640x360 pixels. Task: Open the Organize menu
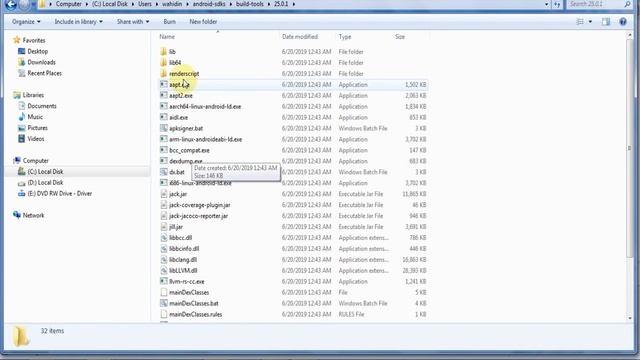click(26, 22)
